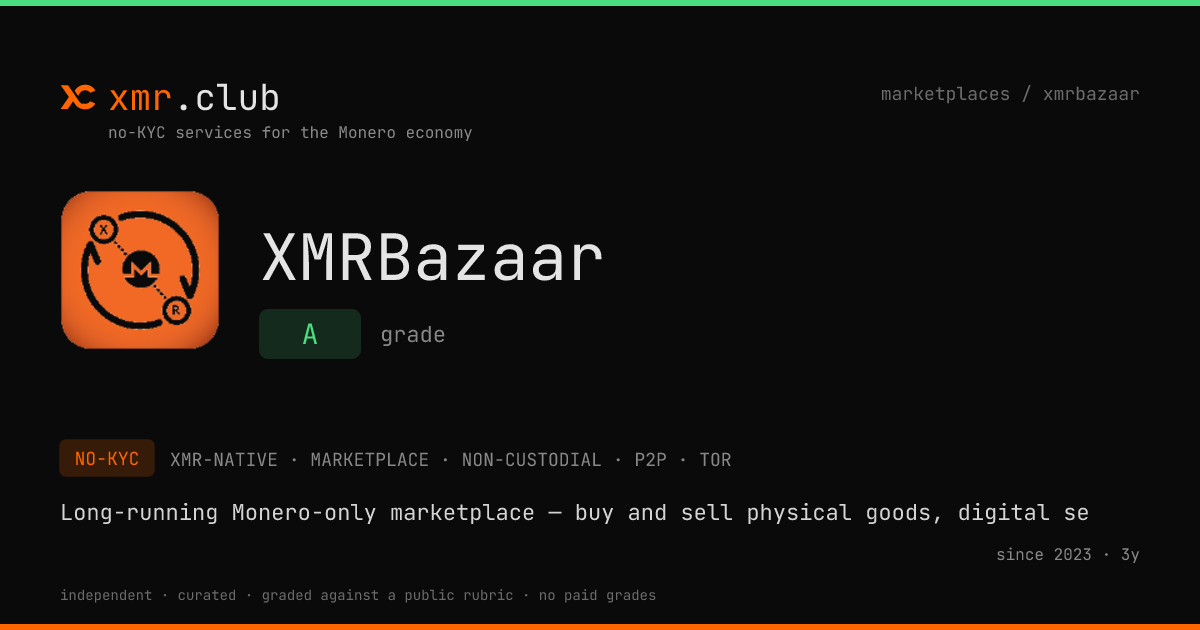Select the green A grade badge
The image size is (1200, 630).
click(310, 334)
